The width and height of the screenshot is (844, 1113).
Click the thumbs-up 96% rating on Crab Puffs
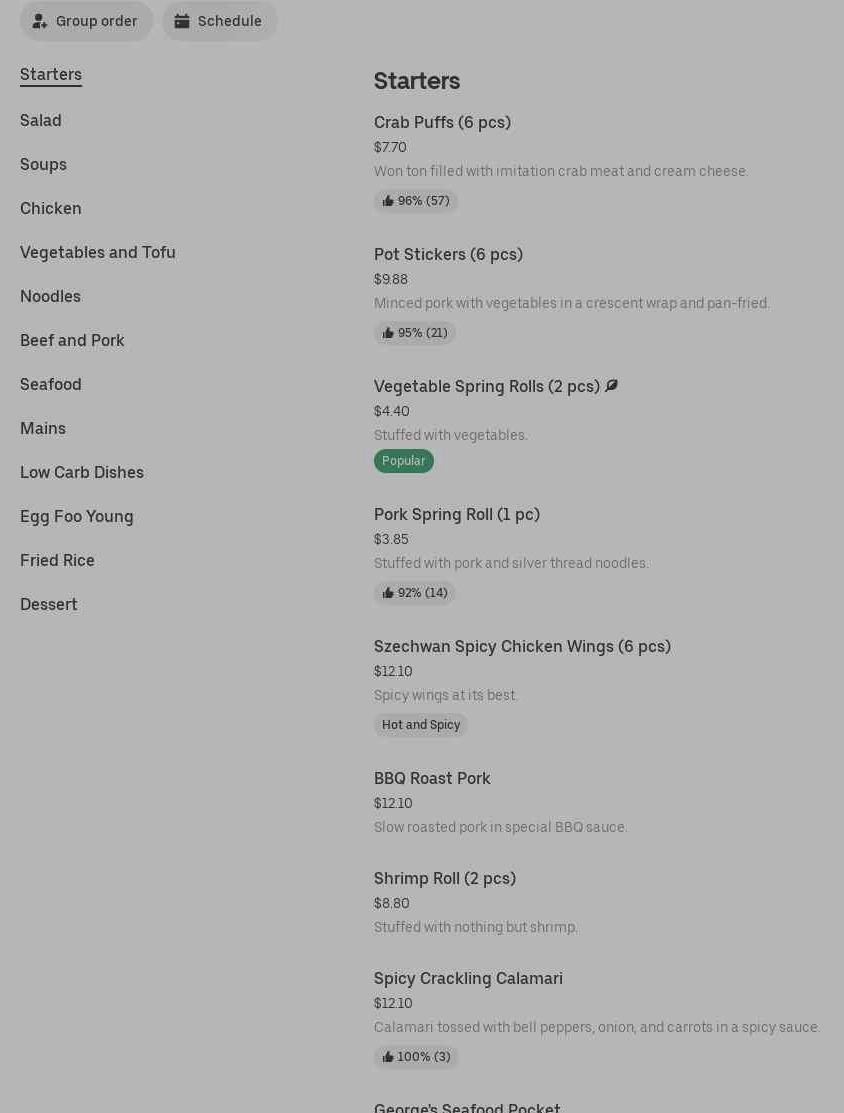415,201
